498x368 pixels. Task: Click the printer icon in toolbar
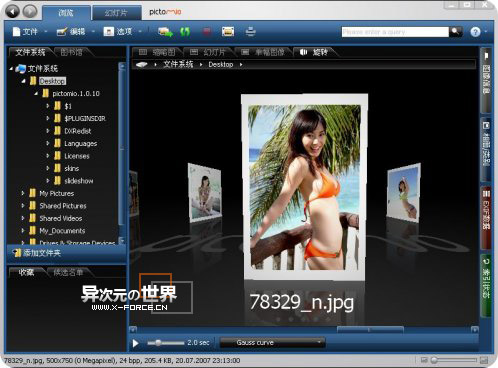pyautogui.click(x=250, y=32)
